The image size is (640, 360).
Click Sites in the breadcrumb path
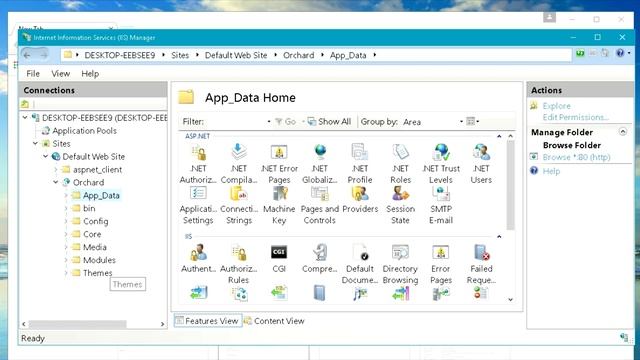pyautogui.click(x=180, y=55)
